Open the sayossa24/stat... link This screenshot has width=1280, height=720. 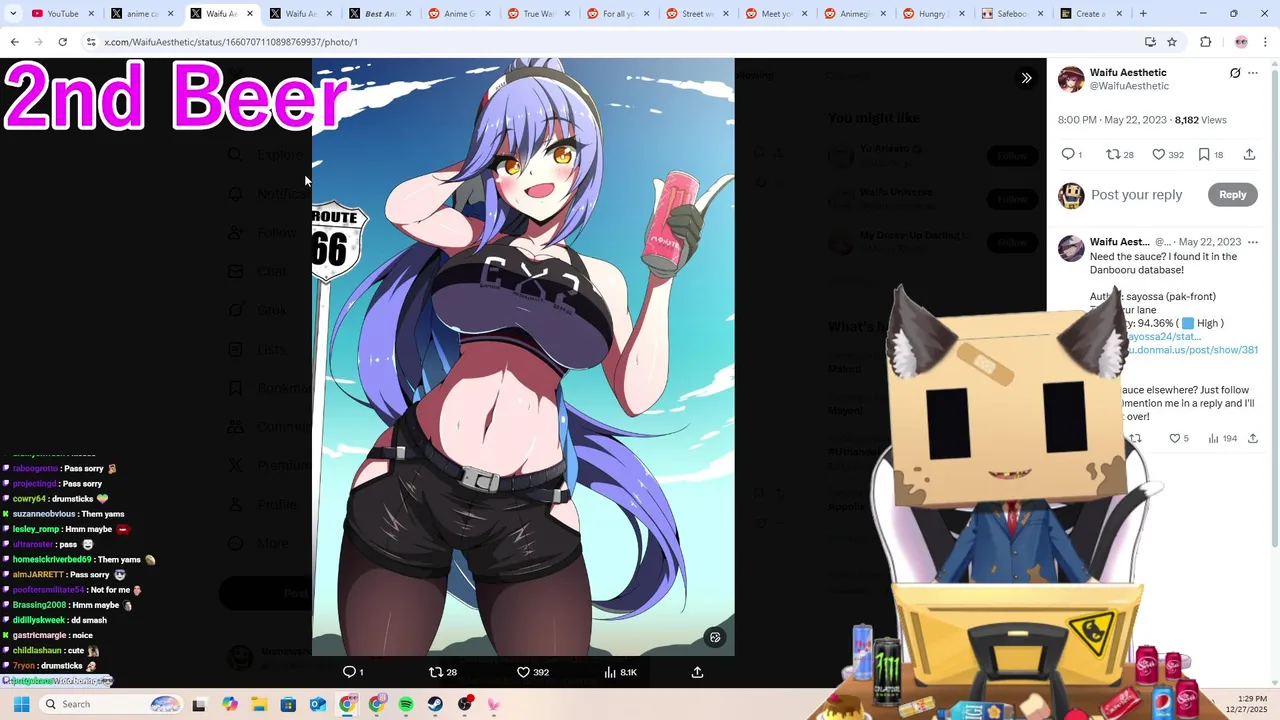coord(1164,337)
